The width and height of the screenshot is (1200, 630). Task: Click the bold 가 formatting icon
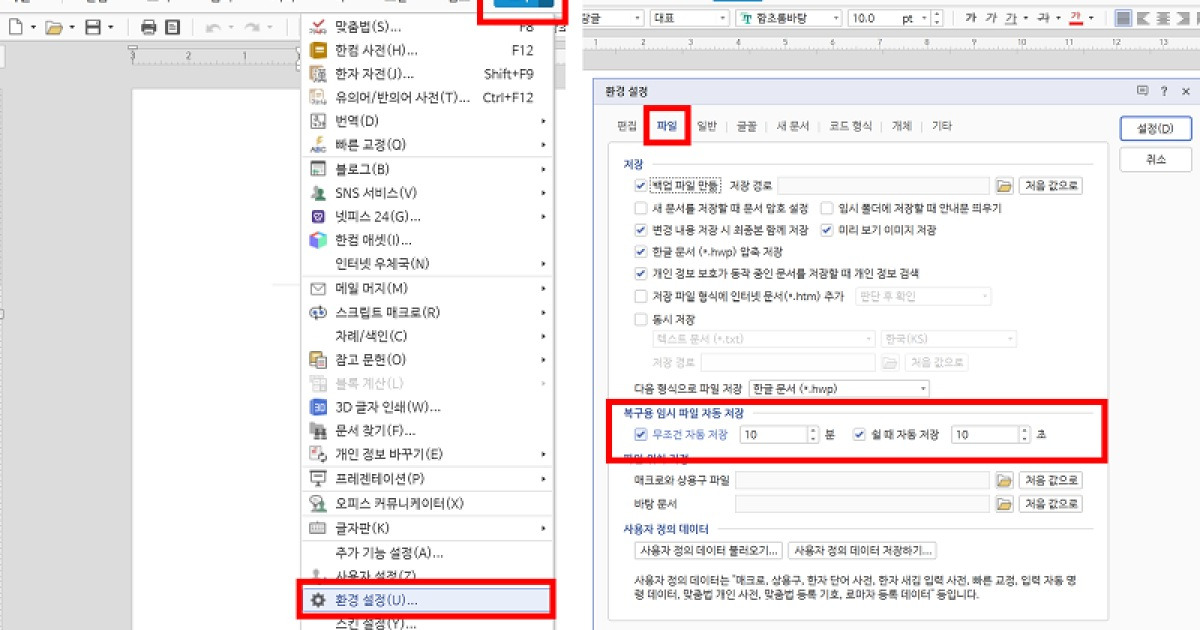[971, 18]
